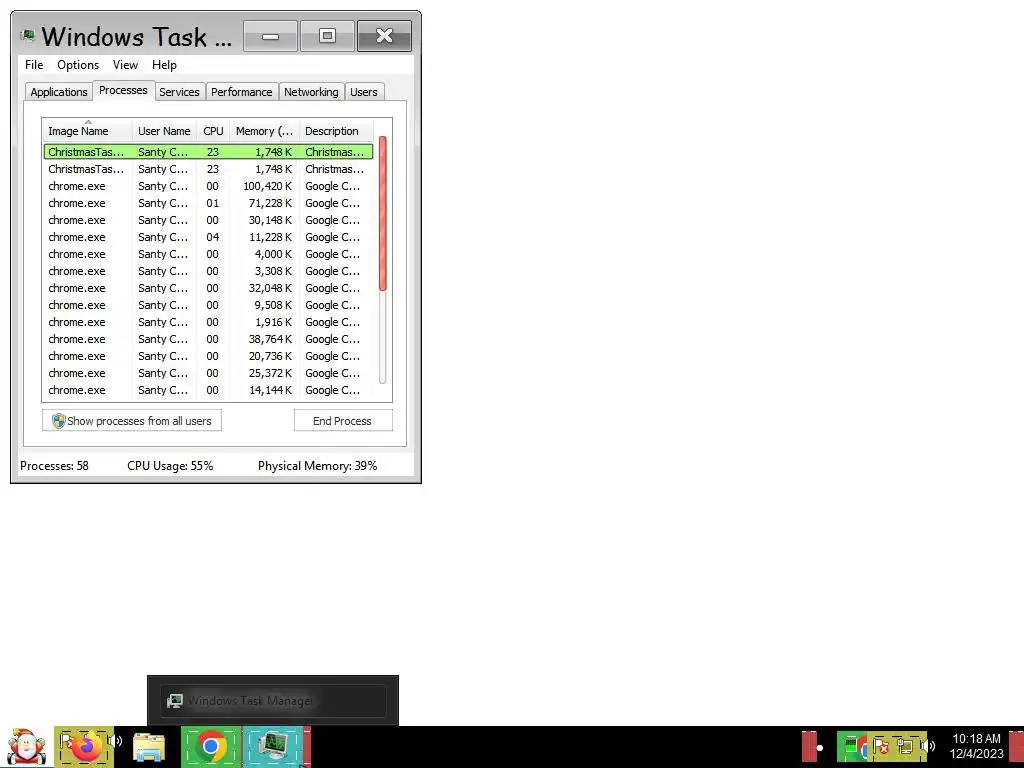This screenshot has width=1024, height=768.
Task: Click the Task Manager taskbar icon
Action: [272, 746]
